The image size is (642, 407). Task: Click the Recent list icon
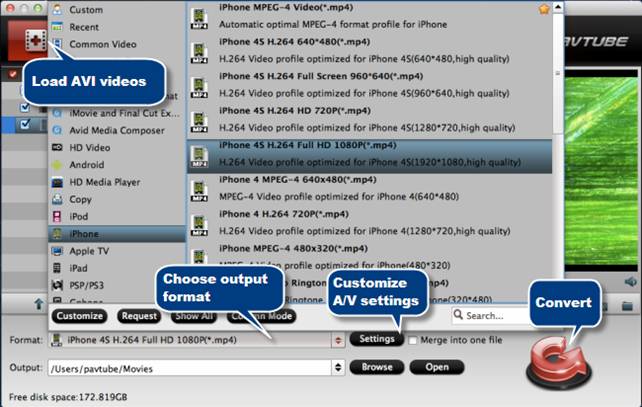pyautogui.click(x=57, y=27)
